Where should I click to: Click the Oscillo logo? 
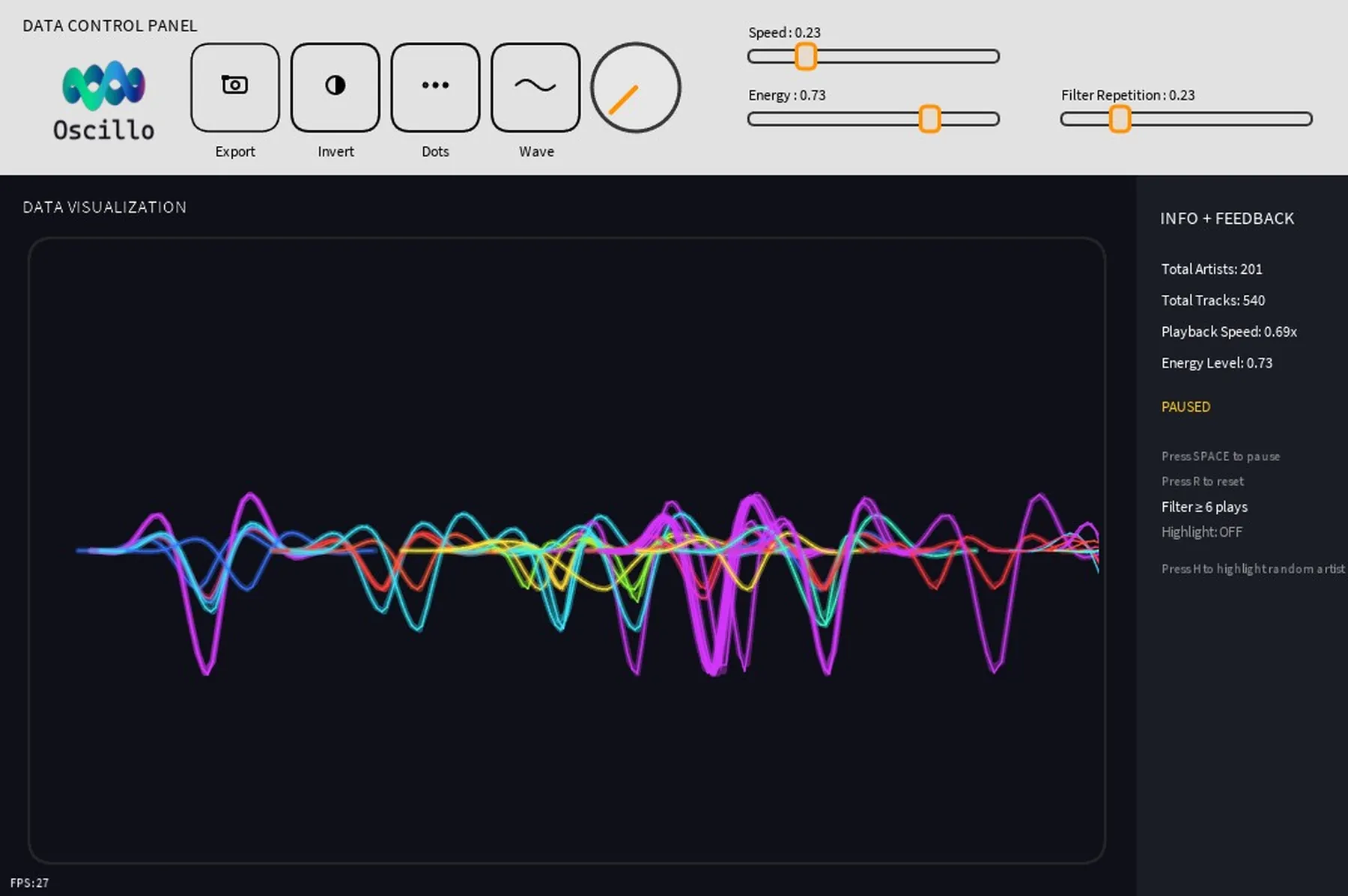(x=104, y=100)
